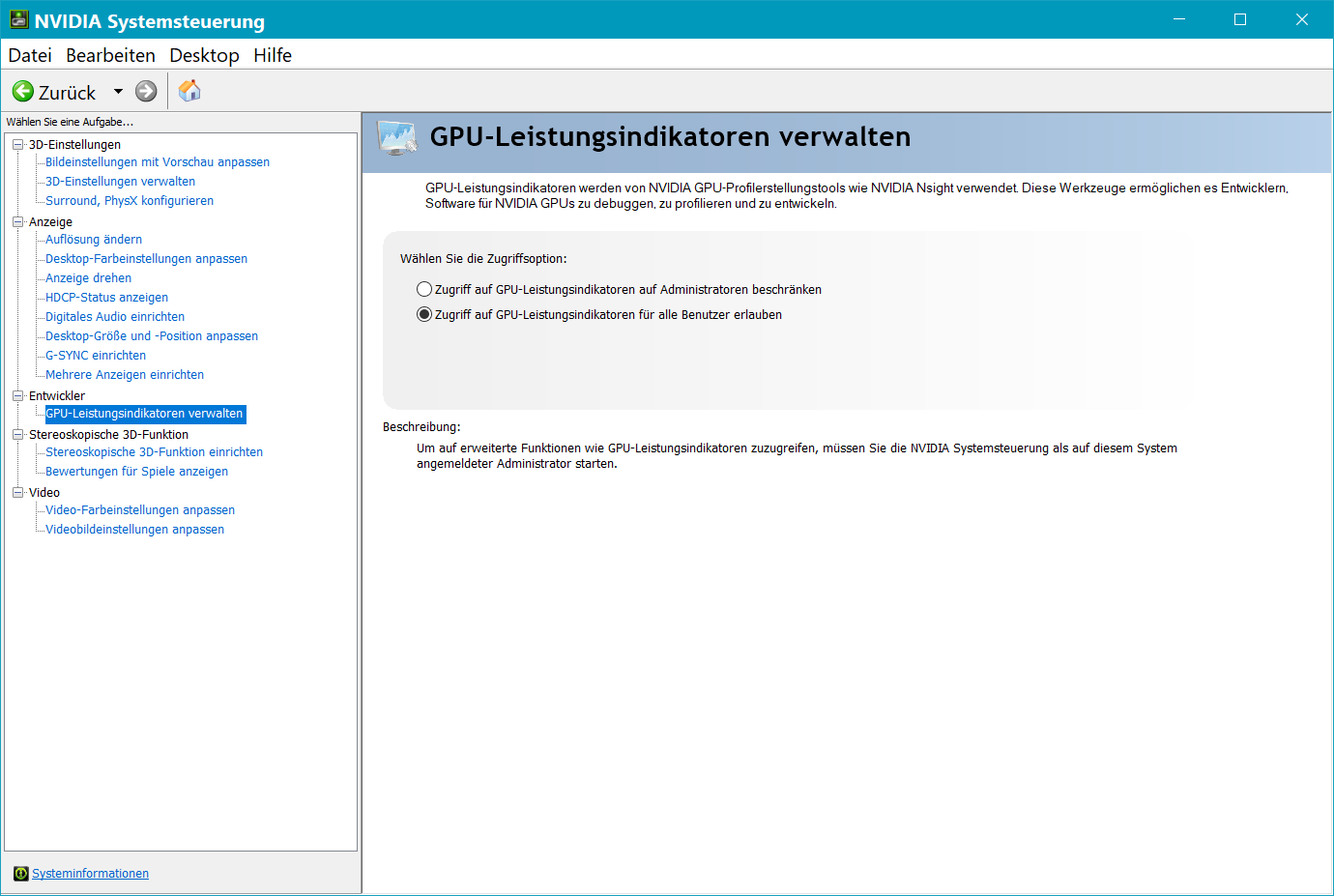Go to the home page icon
The width and height of the screenshot is (1334, 896).
(x=189, y=91)
